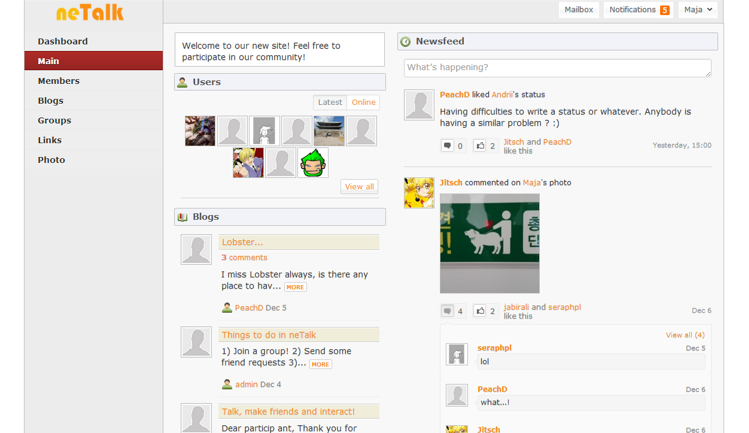749x433 pixels.
Task: Expand Things to do in neTalk via MORE
Action: [x=320, y=364]
